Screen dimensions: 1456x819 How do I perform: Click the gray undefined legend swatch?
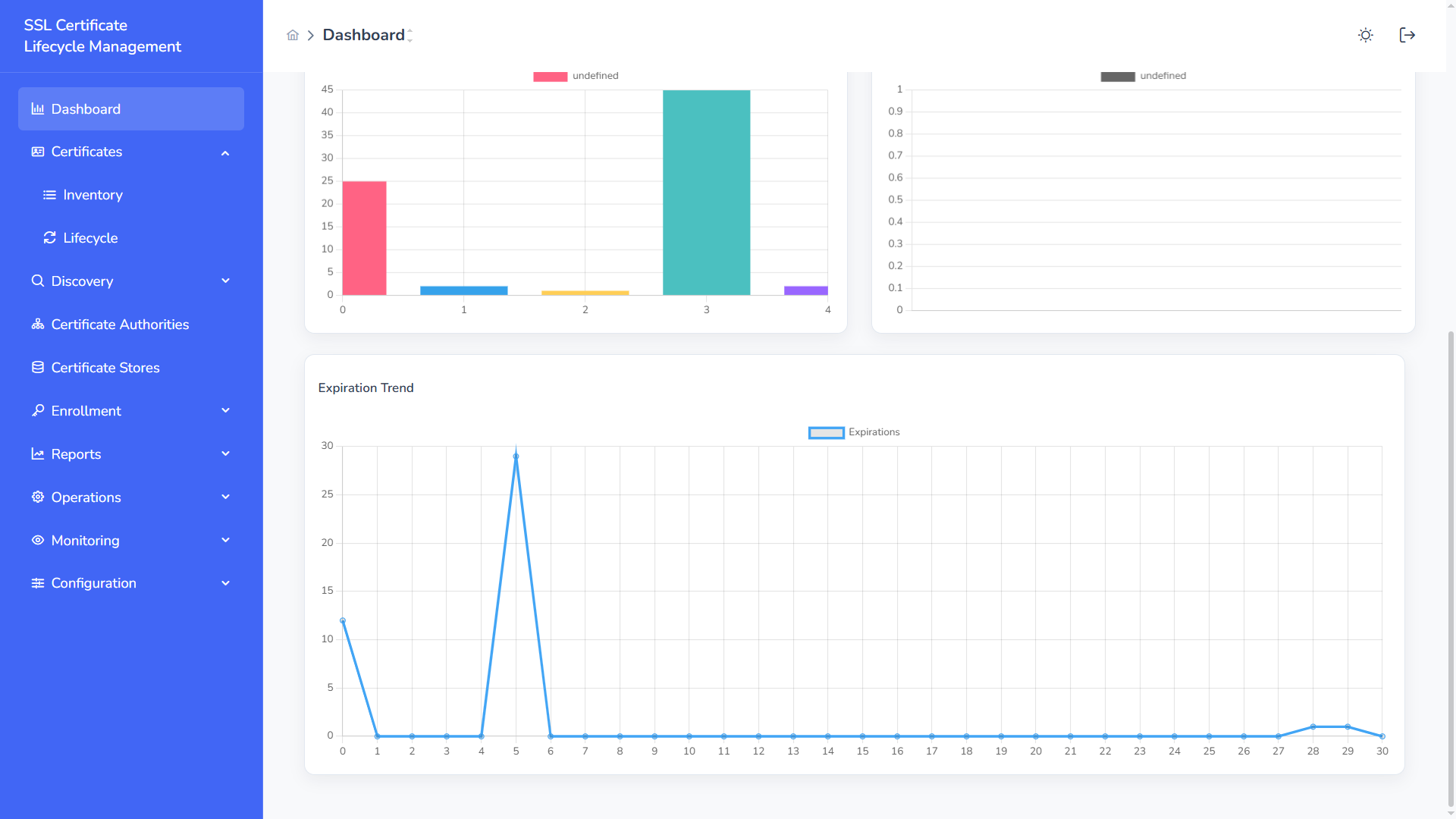coord(1117,76)
